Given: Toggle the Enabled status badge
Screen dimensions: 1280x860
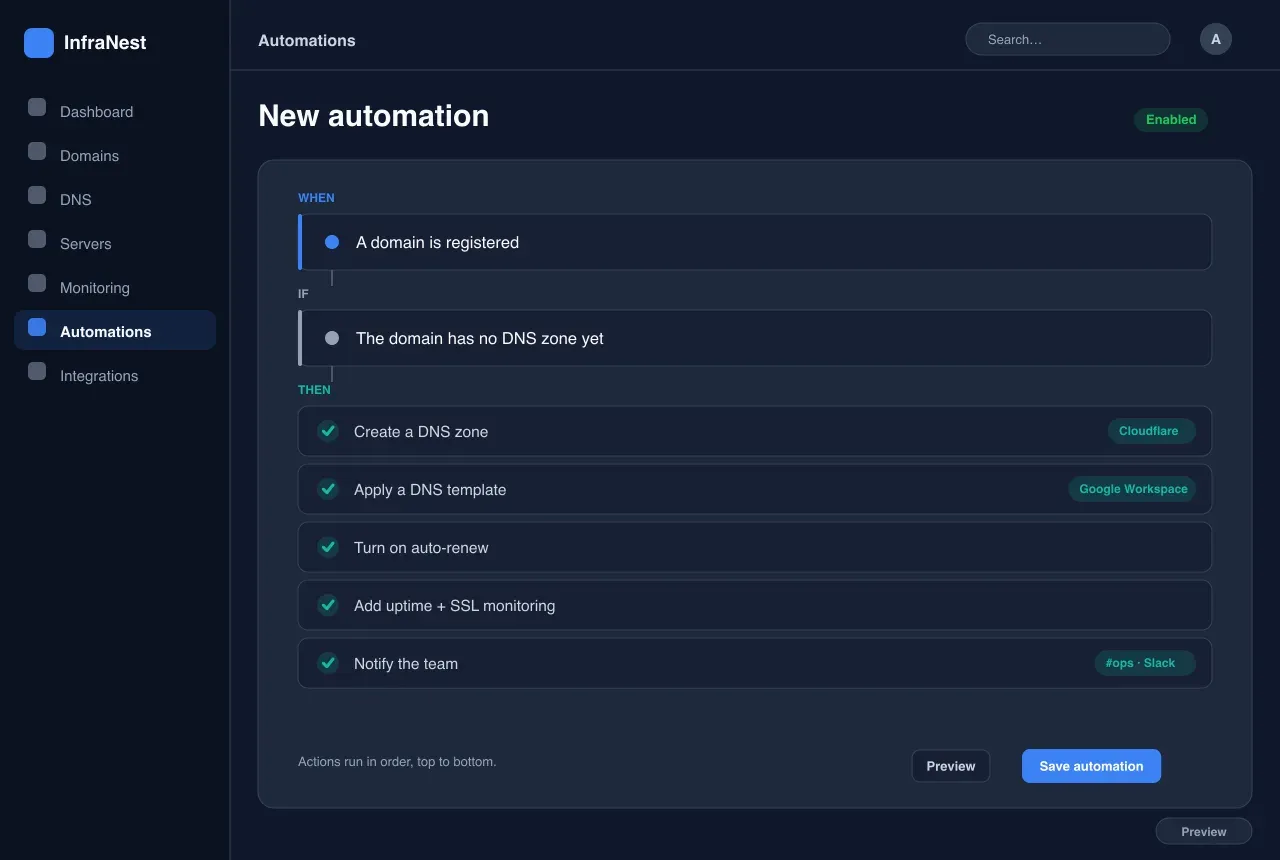Looking at the screenshot, I should 1171,120.
